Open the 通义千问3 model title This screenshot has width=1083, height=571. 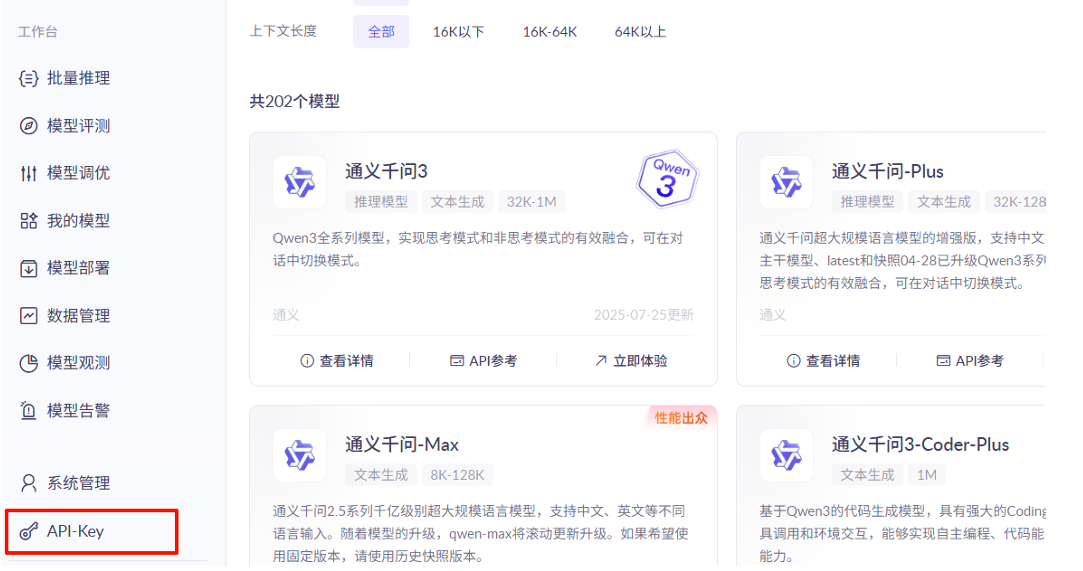point(387,171)
